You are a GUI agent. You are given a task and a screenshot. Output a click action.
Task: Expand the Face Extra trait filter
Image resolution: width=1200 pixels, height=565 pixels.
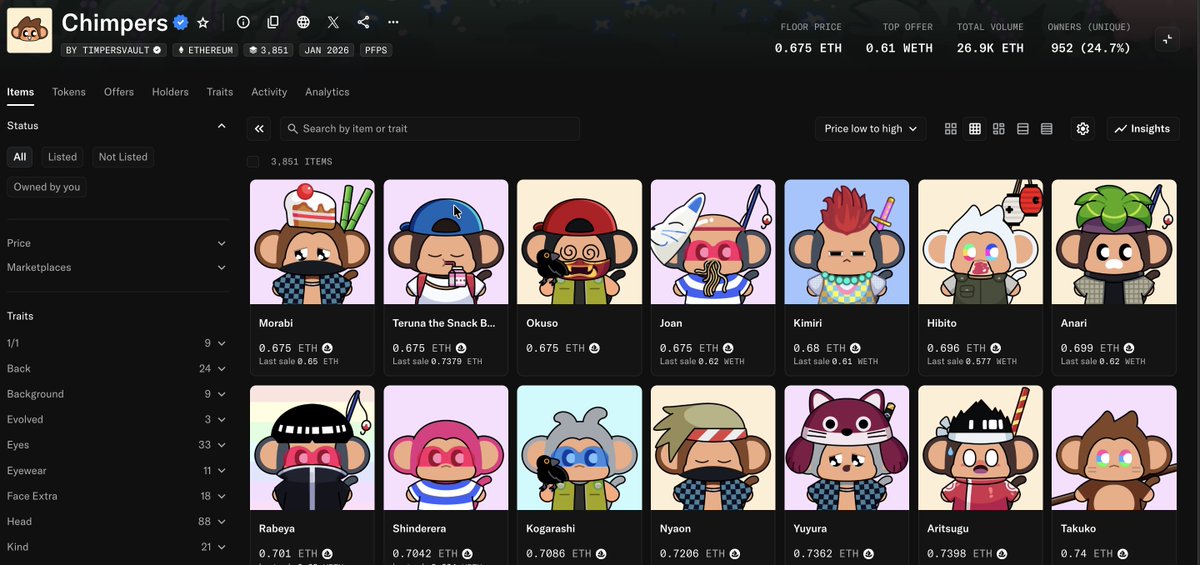[117, 496]
